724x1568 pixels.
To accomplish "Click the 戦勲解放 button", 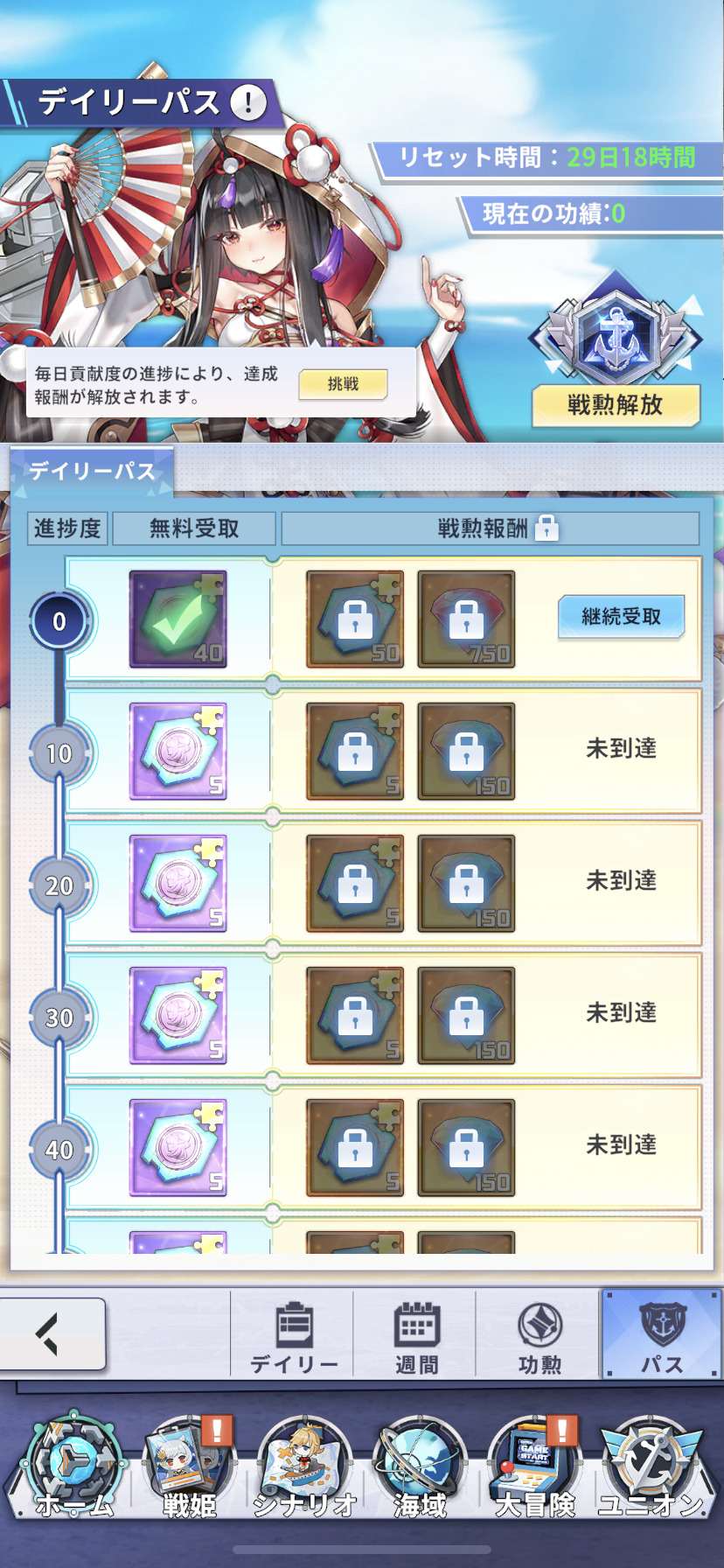I will point(616,405).
